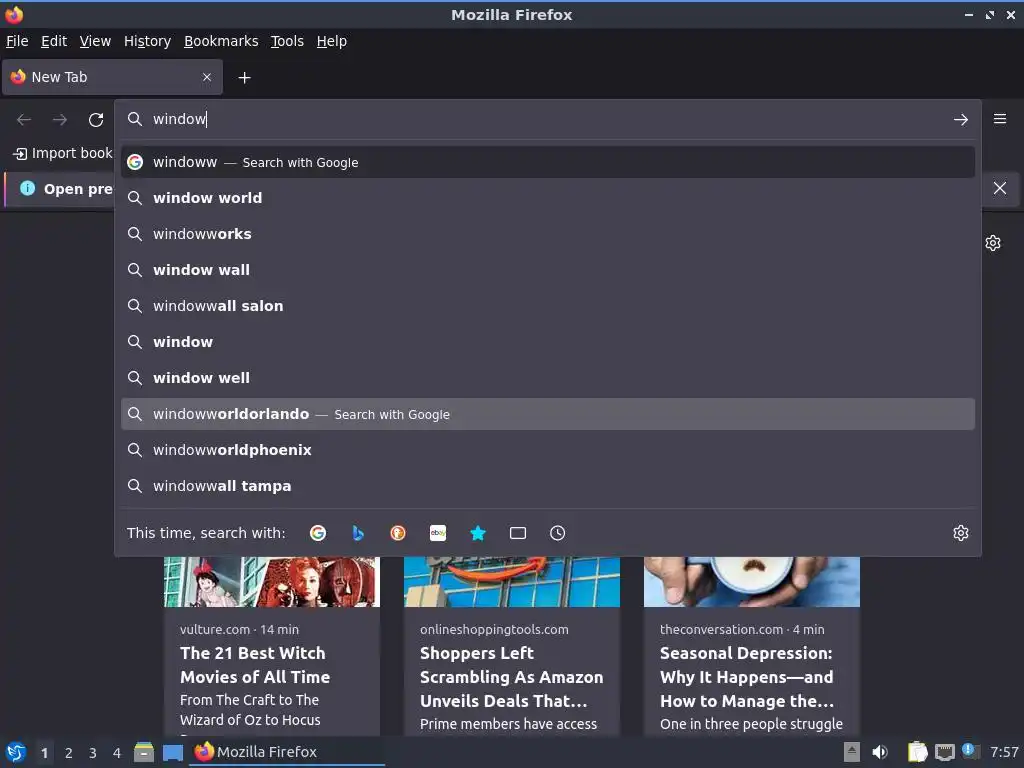This screenshot has height=768, width=1024.
Task: Open 'Seasonal Depression' article headline
Action: (747, 677)
